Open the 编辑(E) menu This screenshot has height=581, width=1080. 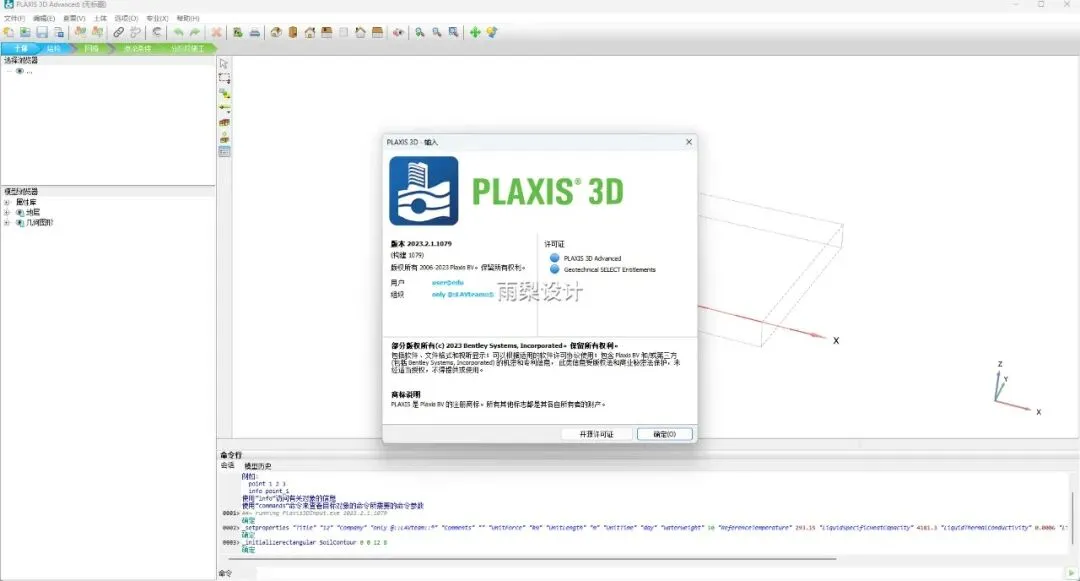pyautogui.click(x=44, y=19)
